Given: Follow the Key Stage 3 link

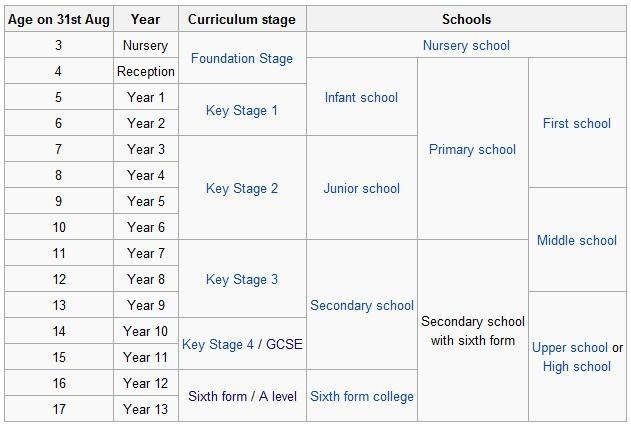Looking at the screenshot, I should tap(241, 279).
